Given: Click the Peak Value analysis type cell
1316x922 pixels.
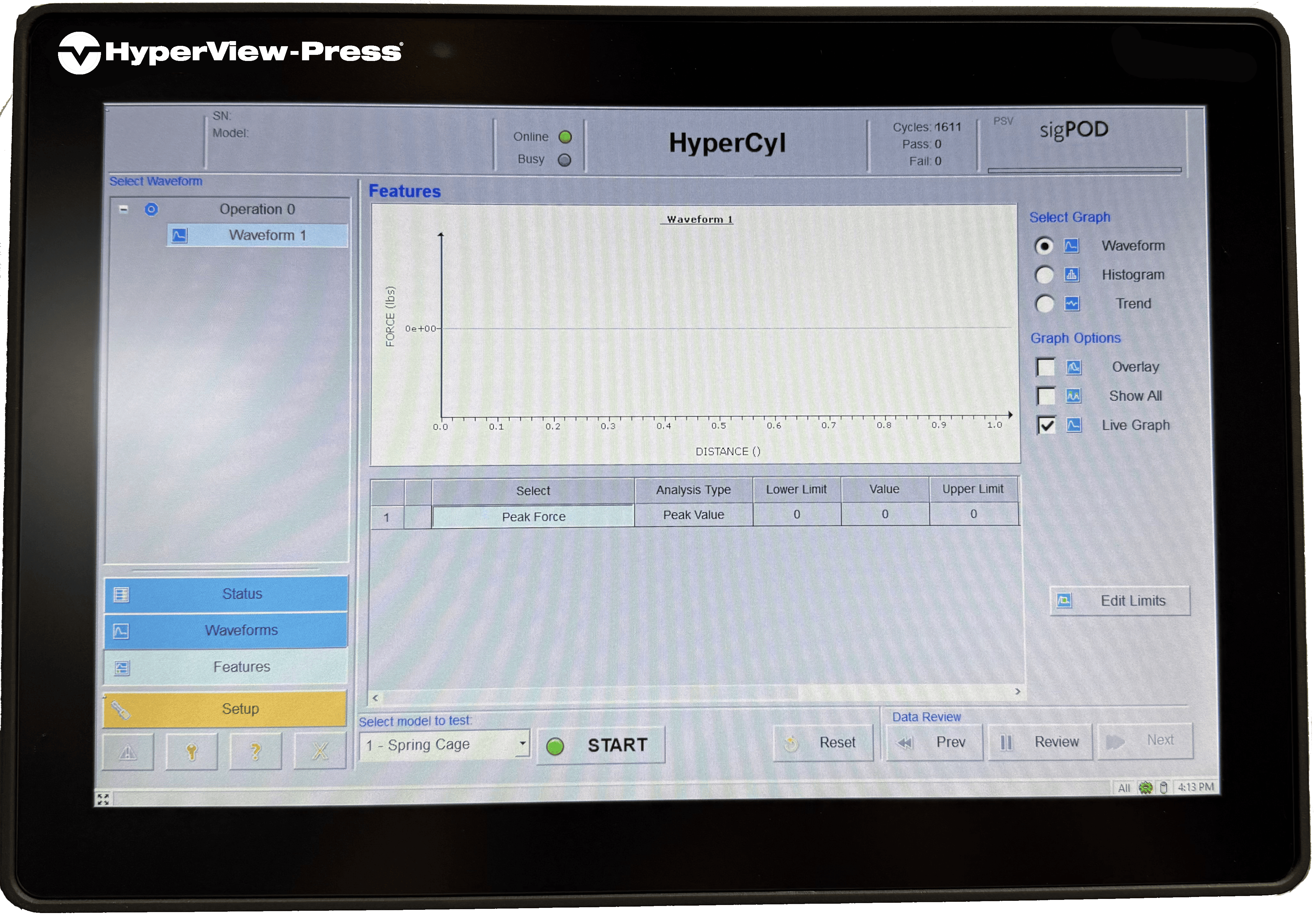Looking at the screenshot, I should click(x=694, y=516).
